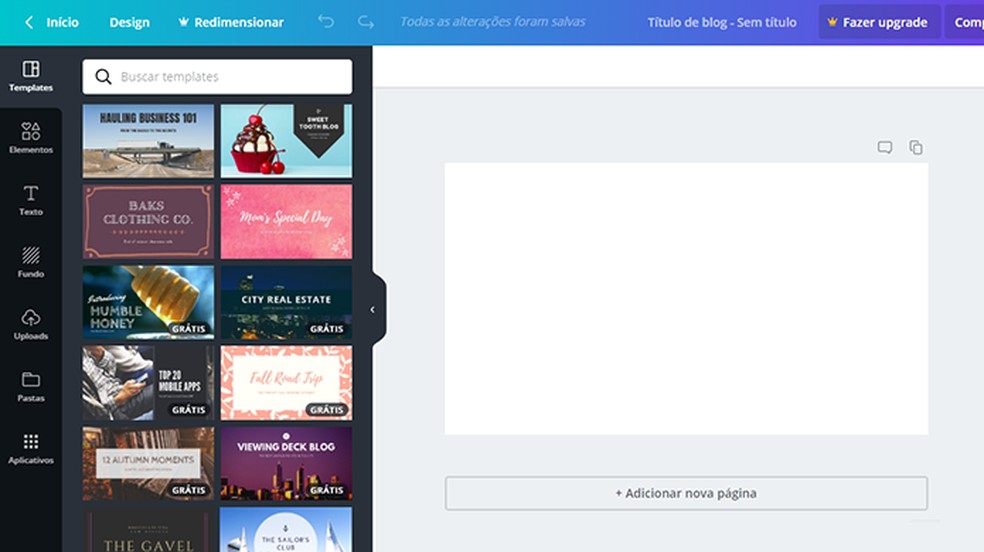Viewport: 984px width, 552px height.
Task: Select the Humble Honey template thumbnail
Action: [x=148, y=302]
